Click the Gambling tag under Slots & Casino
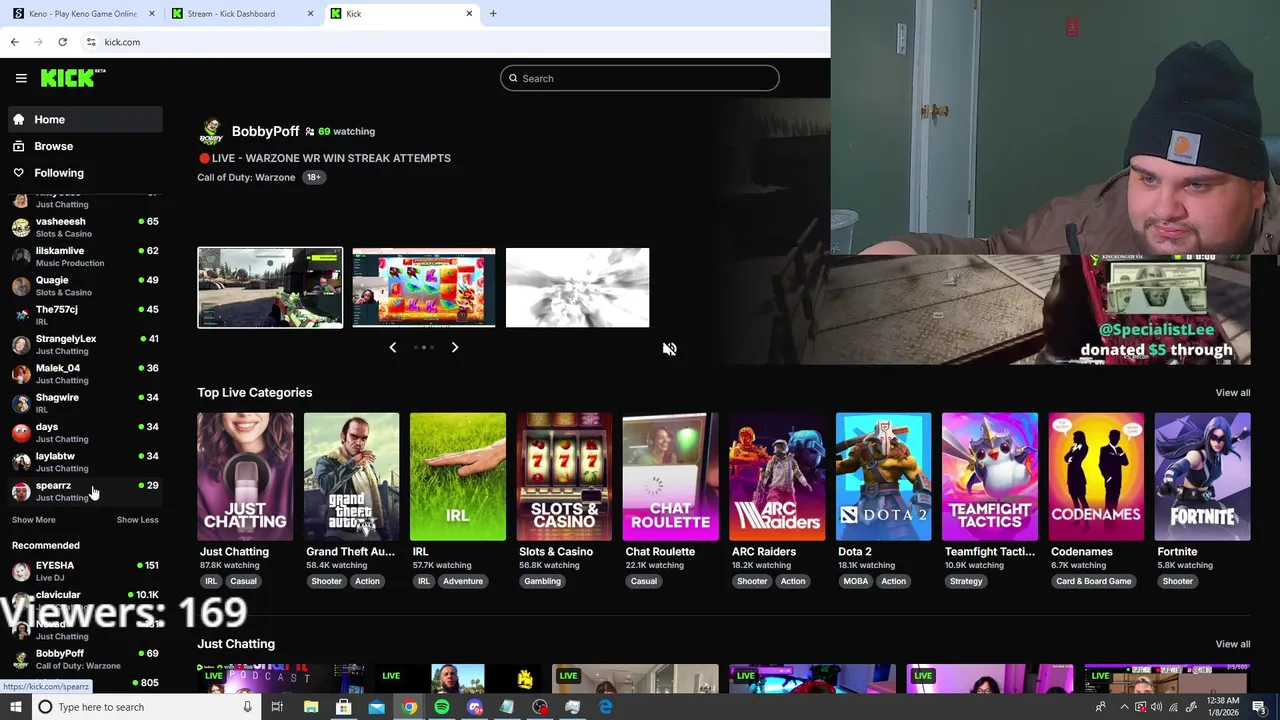 [542, 581]
